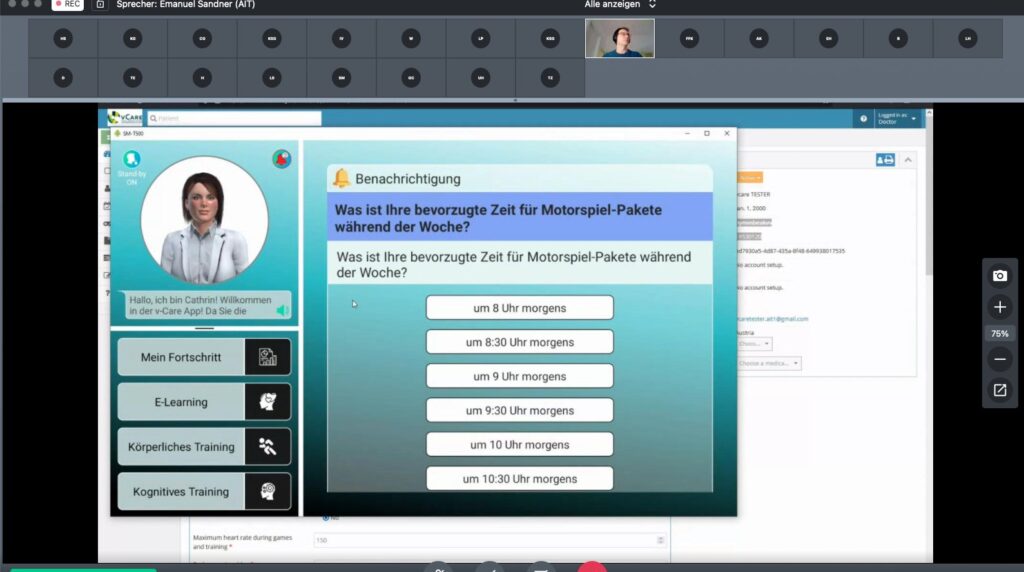Open the orange Action dropdown

750,178
